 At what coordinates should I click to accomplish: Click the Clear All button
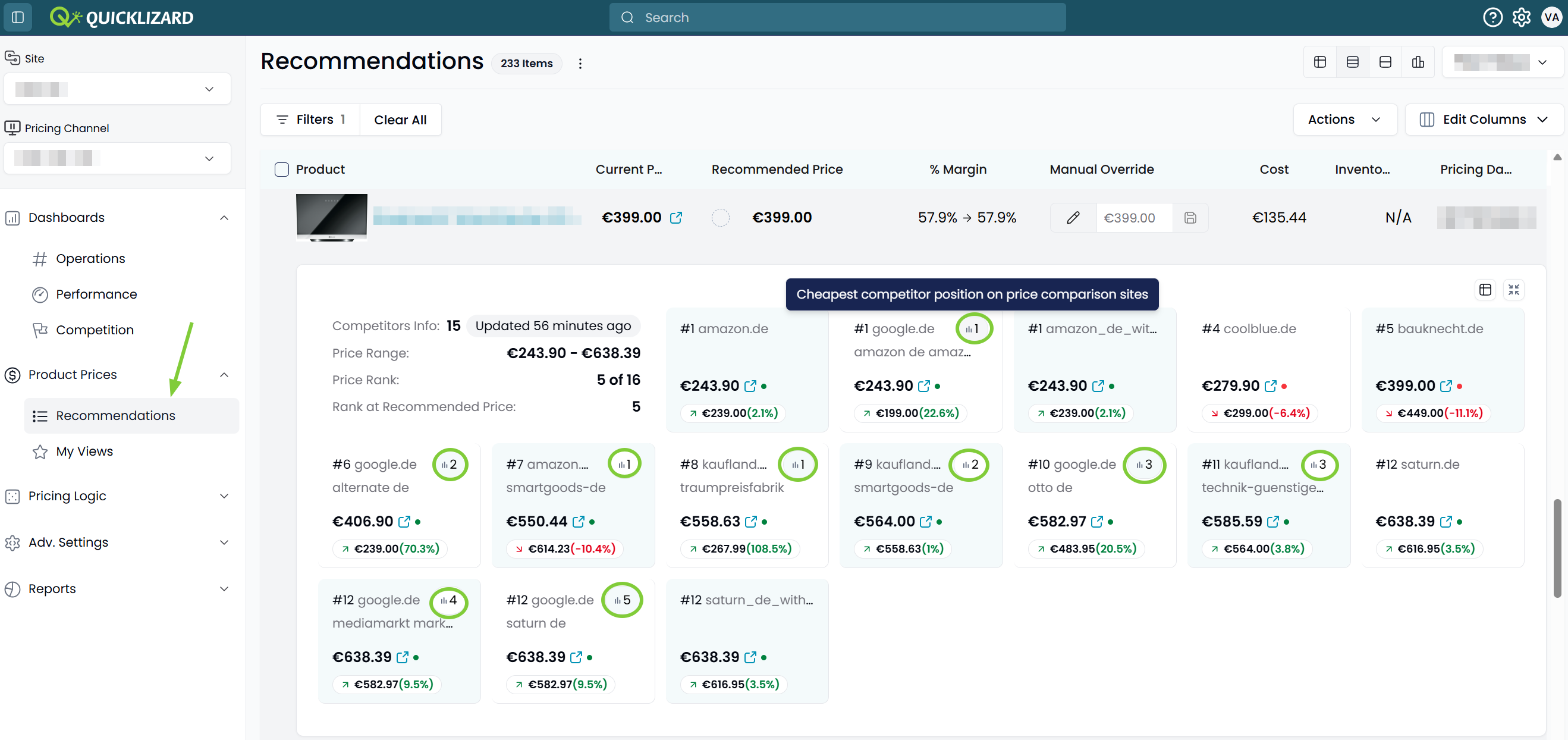click(x=400, y=120)
